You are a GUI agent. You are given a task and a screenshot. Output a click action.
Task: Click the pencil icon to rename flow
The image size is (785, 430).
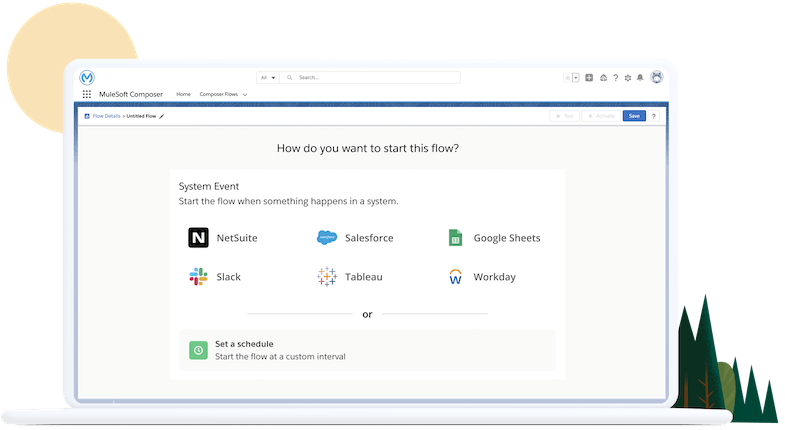pyautogui.click(x=162, y=116)
